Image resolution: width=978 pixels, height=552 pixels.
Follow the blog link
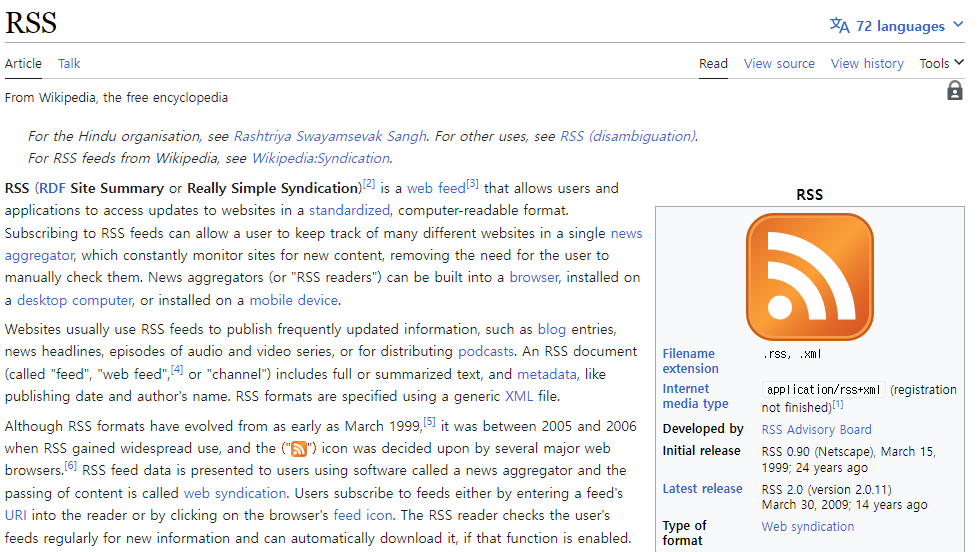point(551,329)
